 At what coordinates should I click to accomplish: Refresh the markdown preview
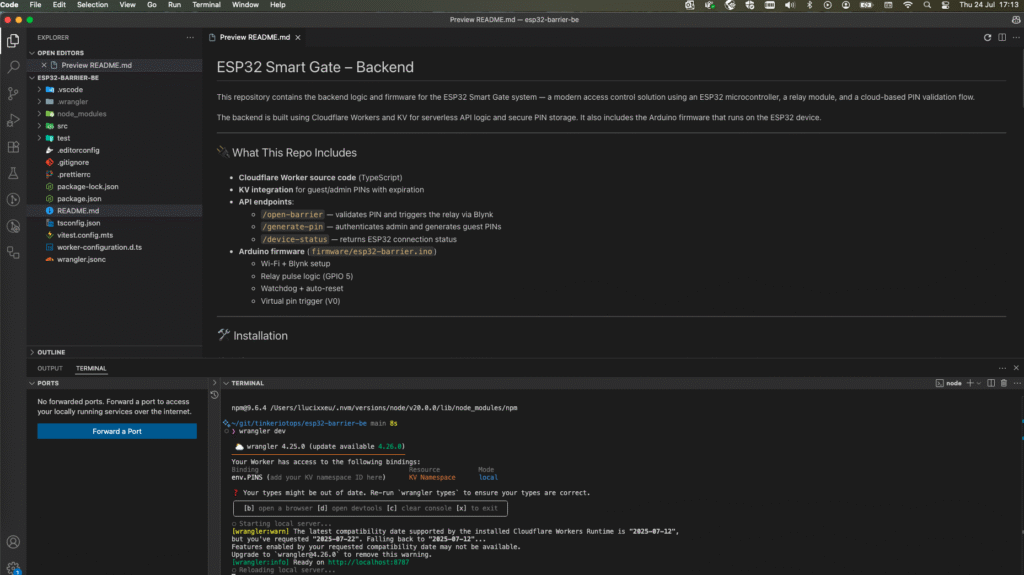[987, 37]
